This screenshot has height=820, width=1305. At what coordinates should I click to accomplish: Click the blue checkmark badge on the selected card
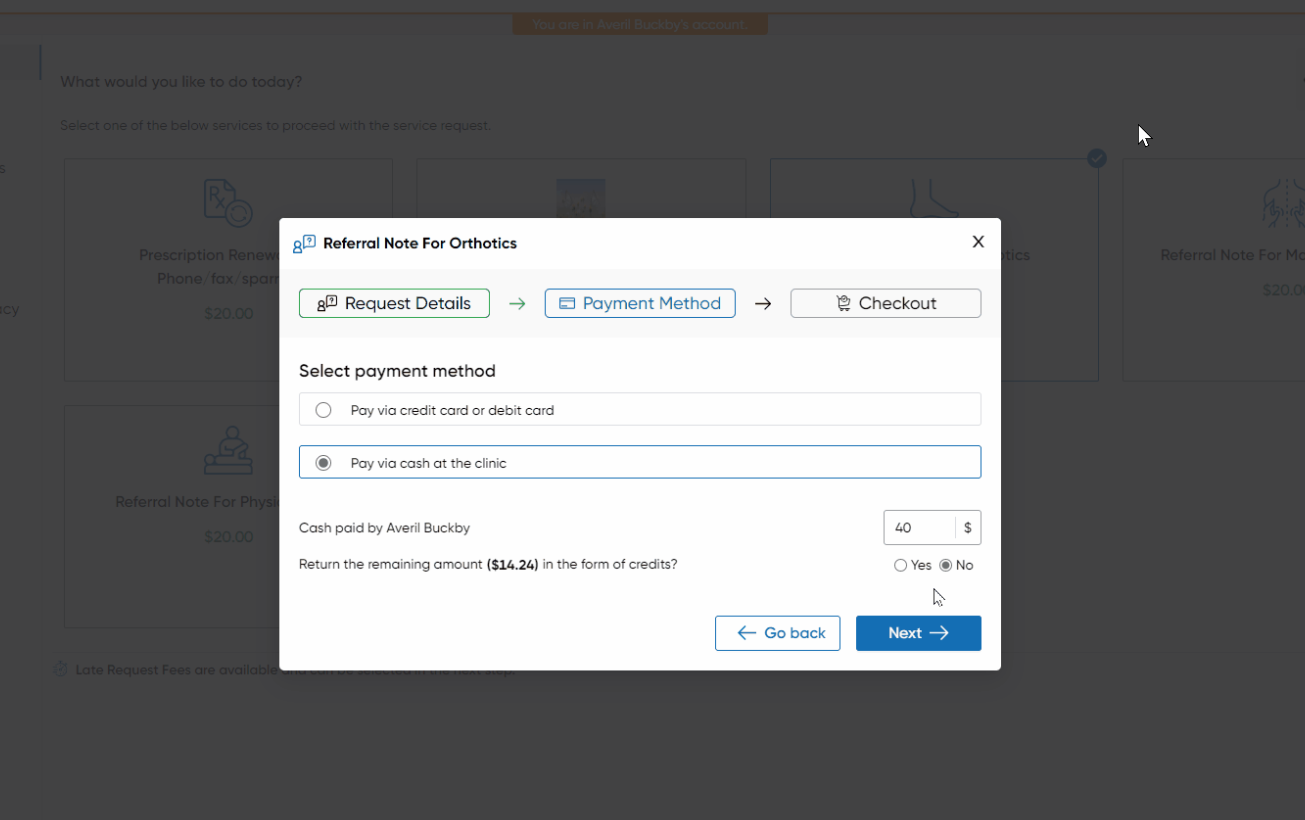1096,157
